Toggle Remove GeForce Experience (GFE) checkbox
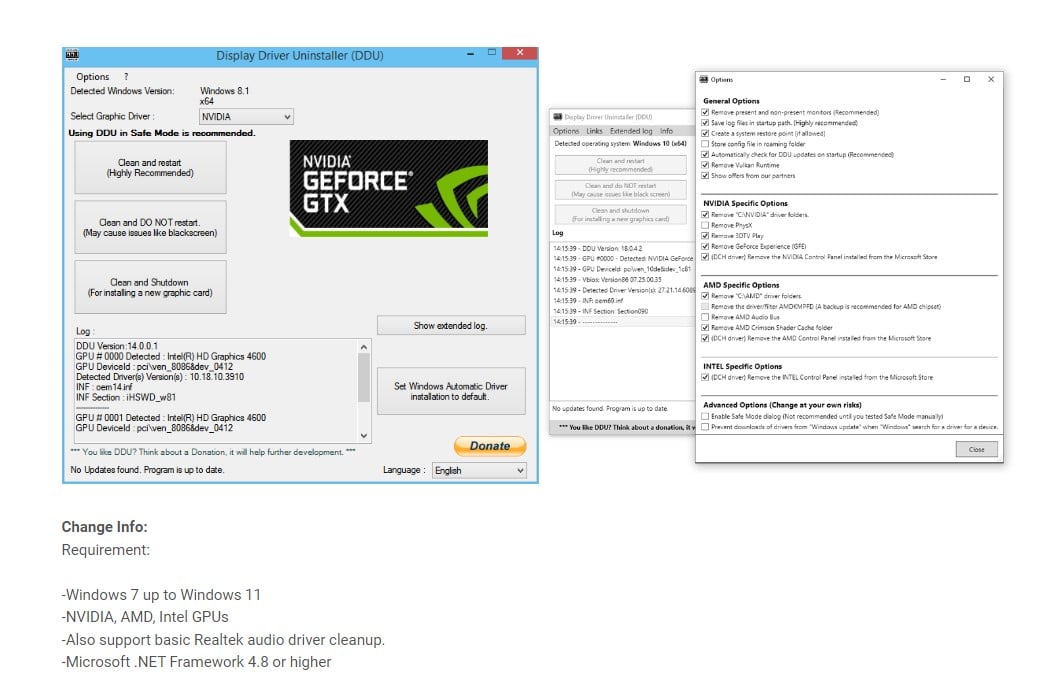Image resolution: width=1044 pixels, height=690 pixels. [x=705, y=246]
